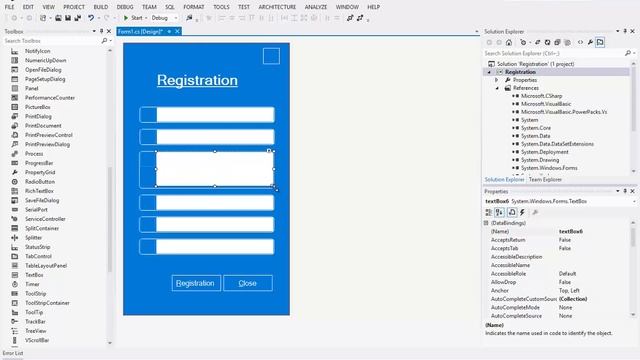Open Properties wrench icon in Solution Explorer
This screenshot has height=360, width=640.
point(590,42)
